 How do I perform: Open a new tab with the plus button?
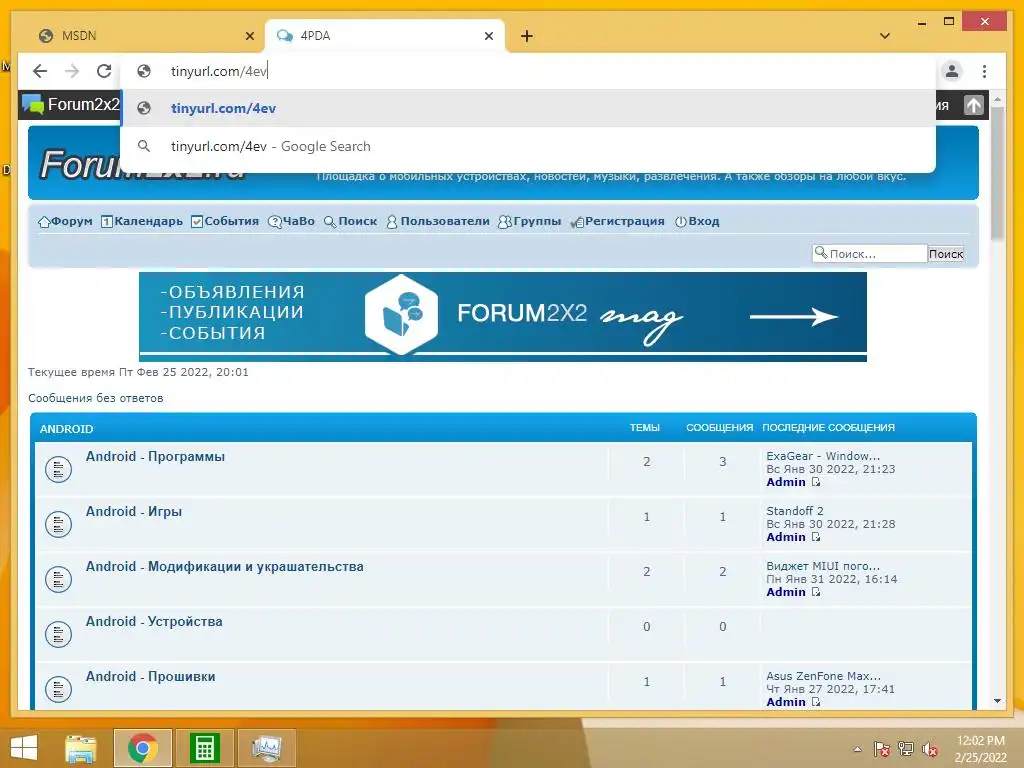527,36
